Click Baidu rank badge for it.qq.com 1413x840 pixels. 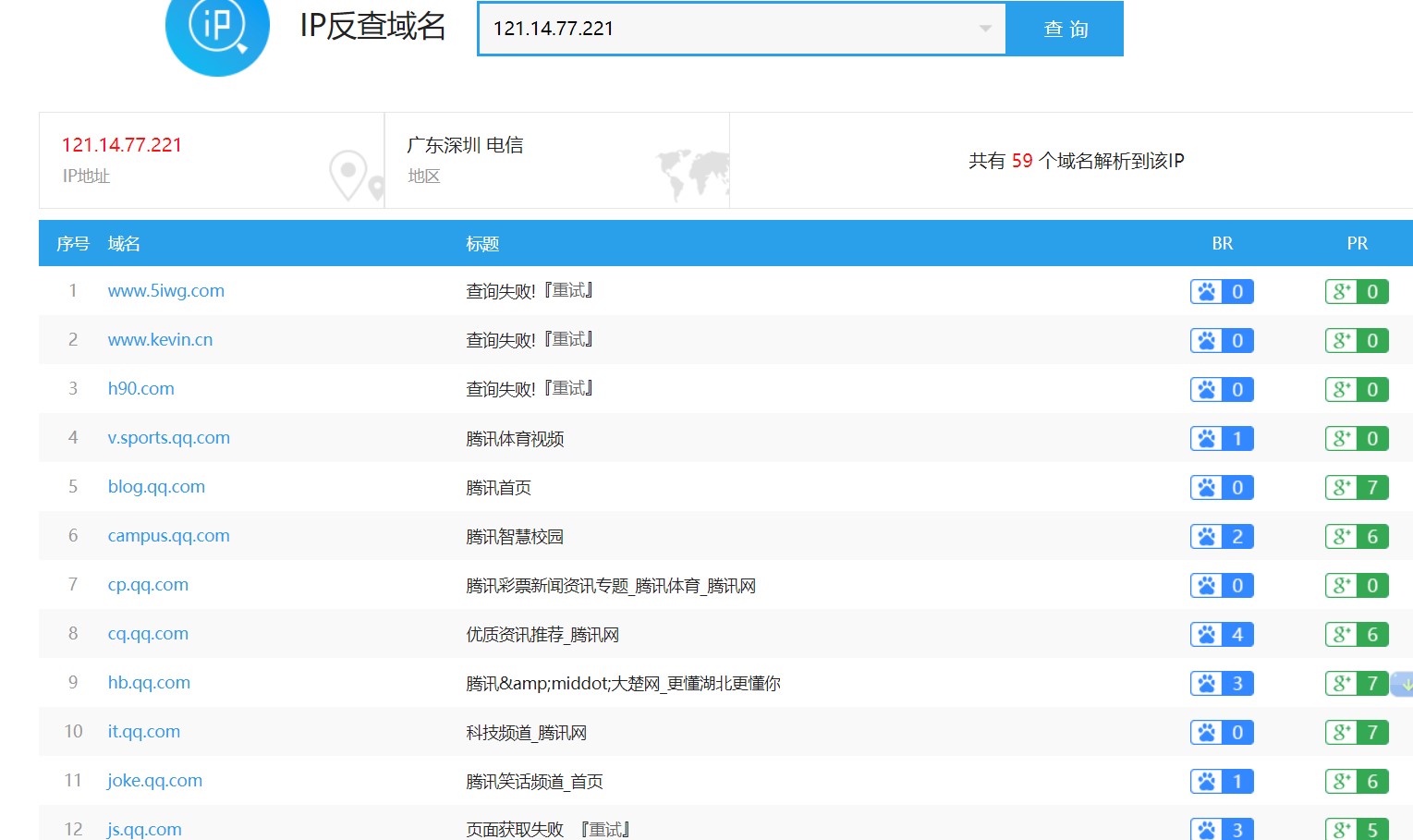pyautogui.click(x=1222, y=733)
